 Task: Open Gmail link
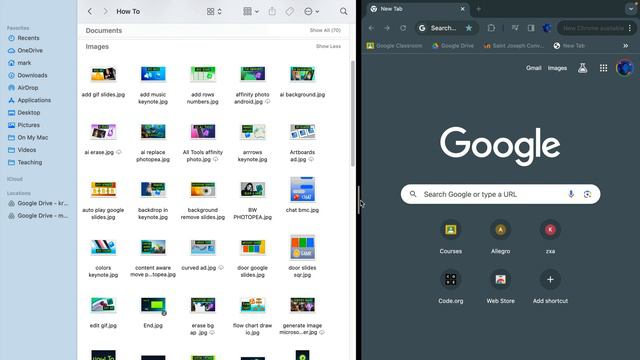tap(533, 68)
